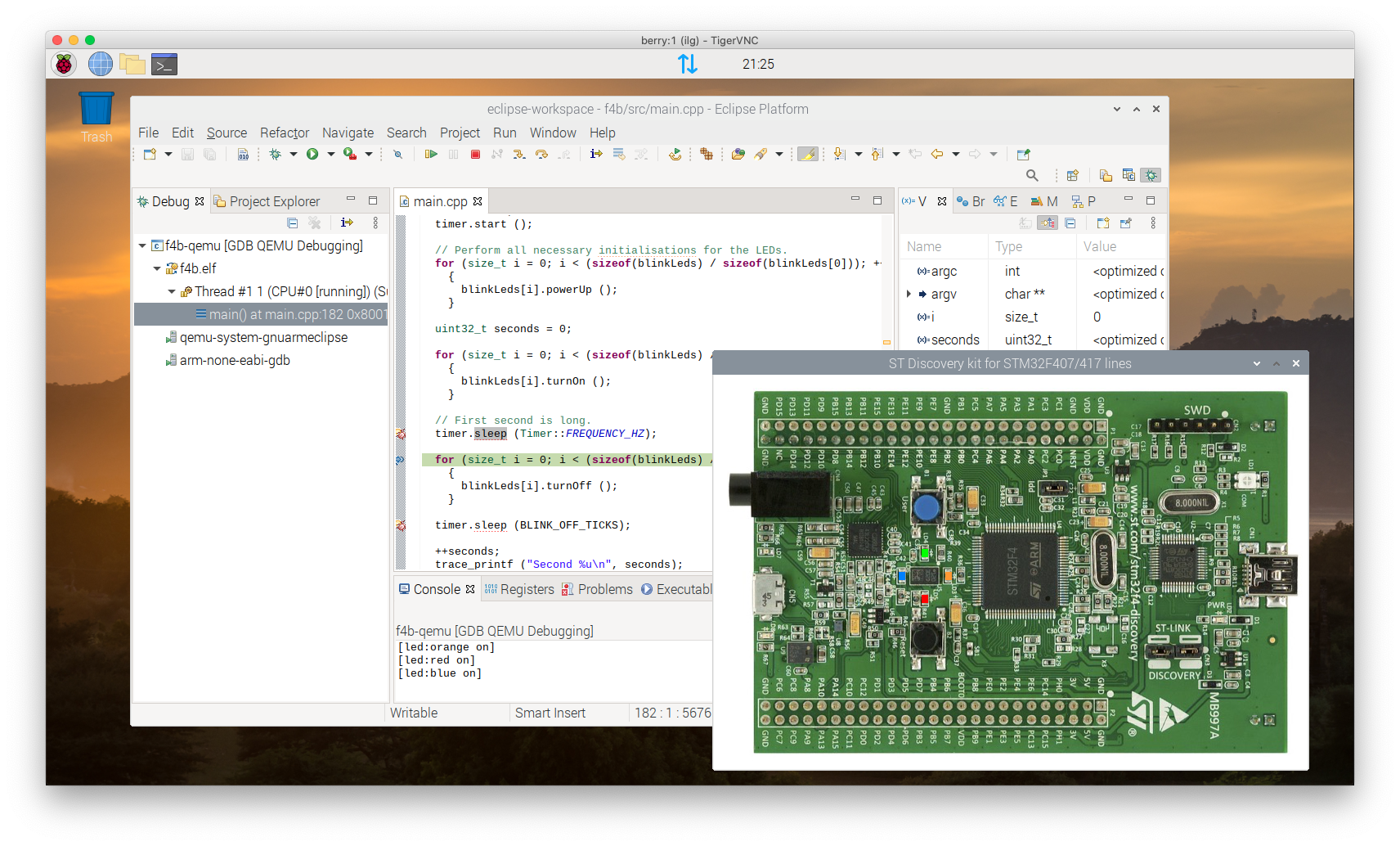Expand the argv variable row
Image resolution: width=1400 pixels, height=846 pixels.
coord(909,294)
